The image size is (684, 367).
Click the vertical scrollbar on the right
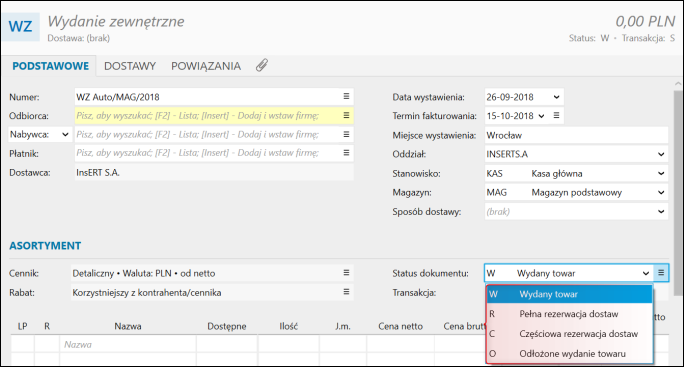point(678,192)
